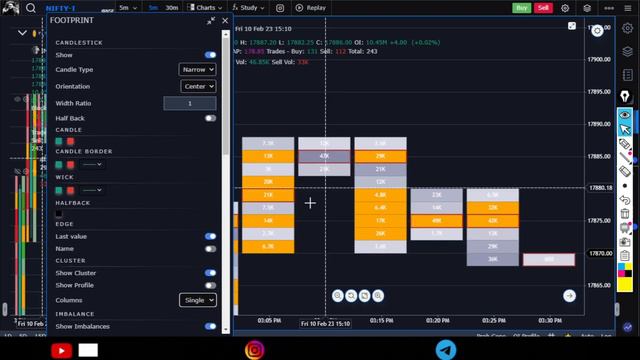Toggle Edge Name switch
The width and height of the screenshot is (640, 360).
pos(211,249)
